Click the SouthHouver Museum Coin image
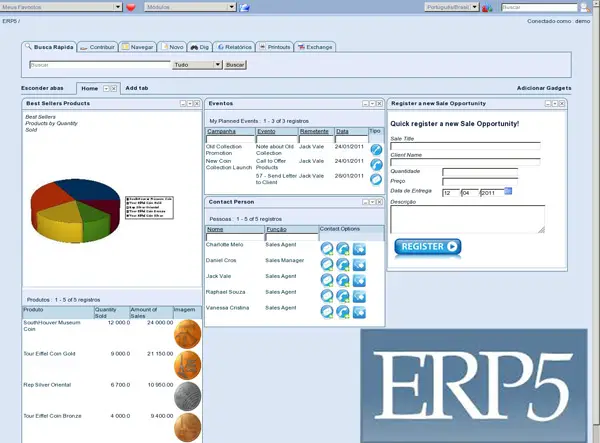Viewport: 600px width, 443px height. (187, 334)
